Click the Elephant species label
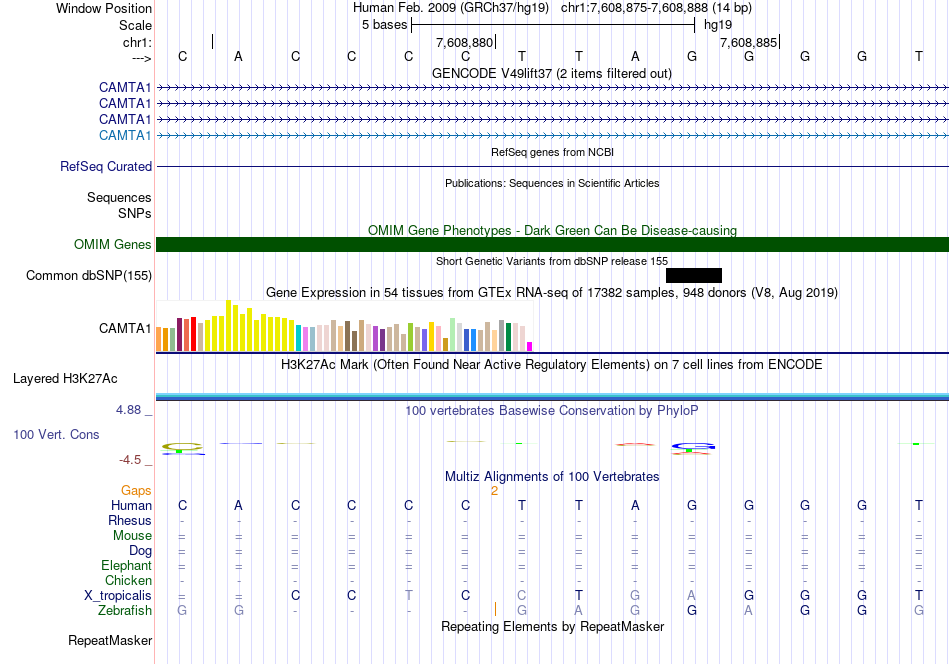This screenshot has height=664, width=950. (x=127, y=565)
